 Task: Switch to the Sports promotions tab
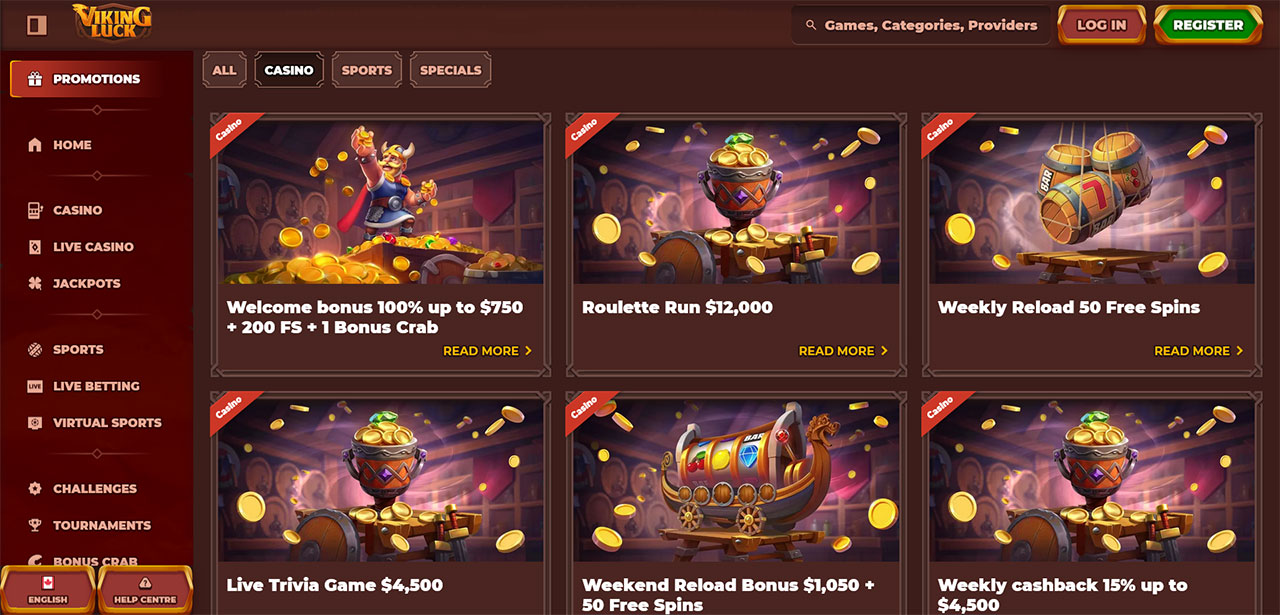click(x=367, y=70)
